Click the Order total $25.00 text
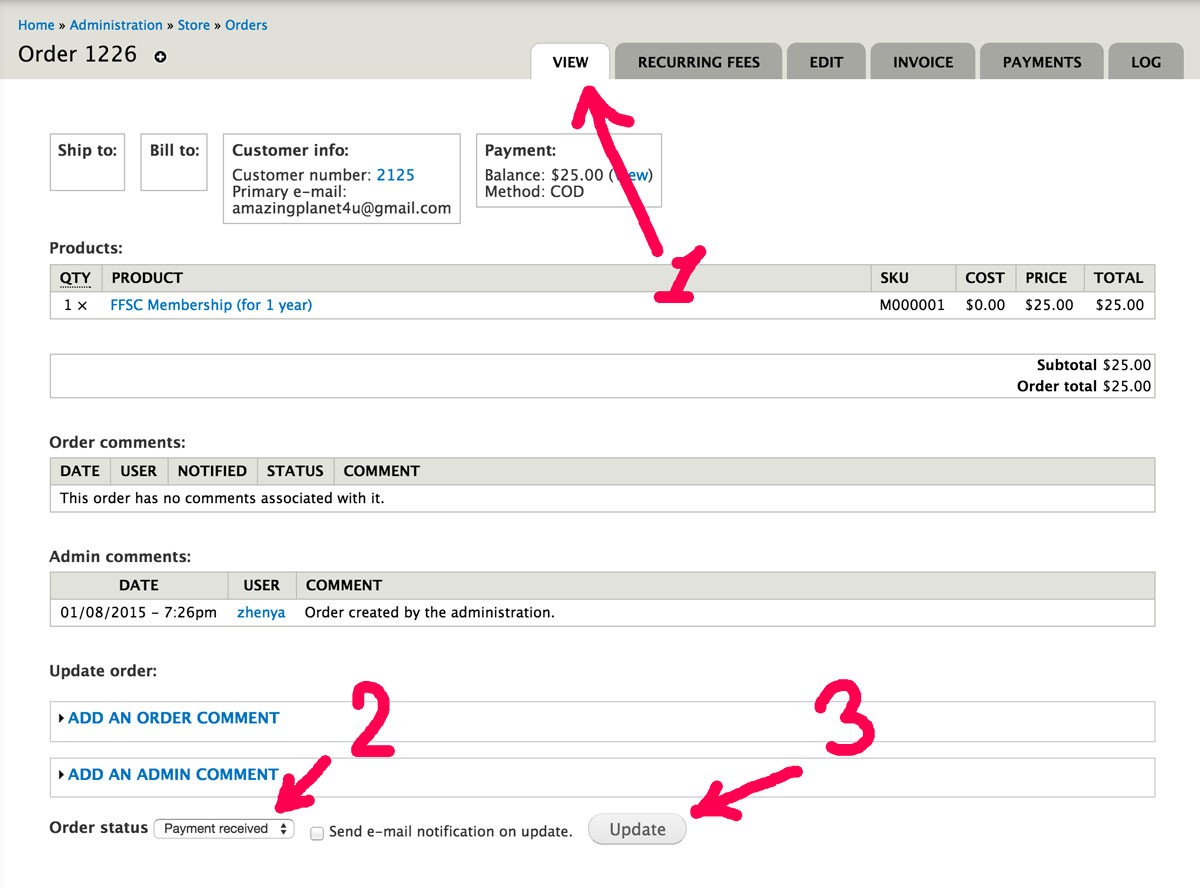The height and width of the screenshot is (888, 1200). [1084, 386]
